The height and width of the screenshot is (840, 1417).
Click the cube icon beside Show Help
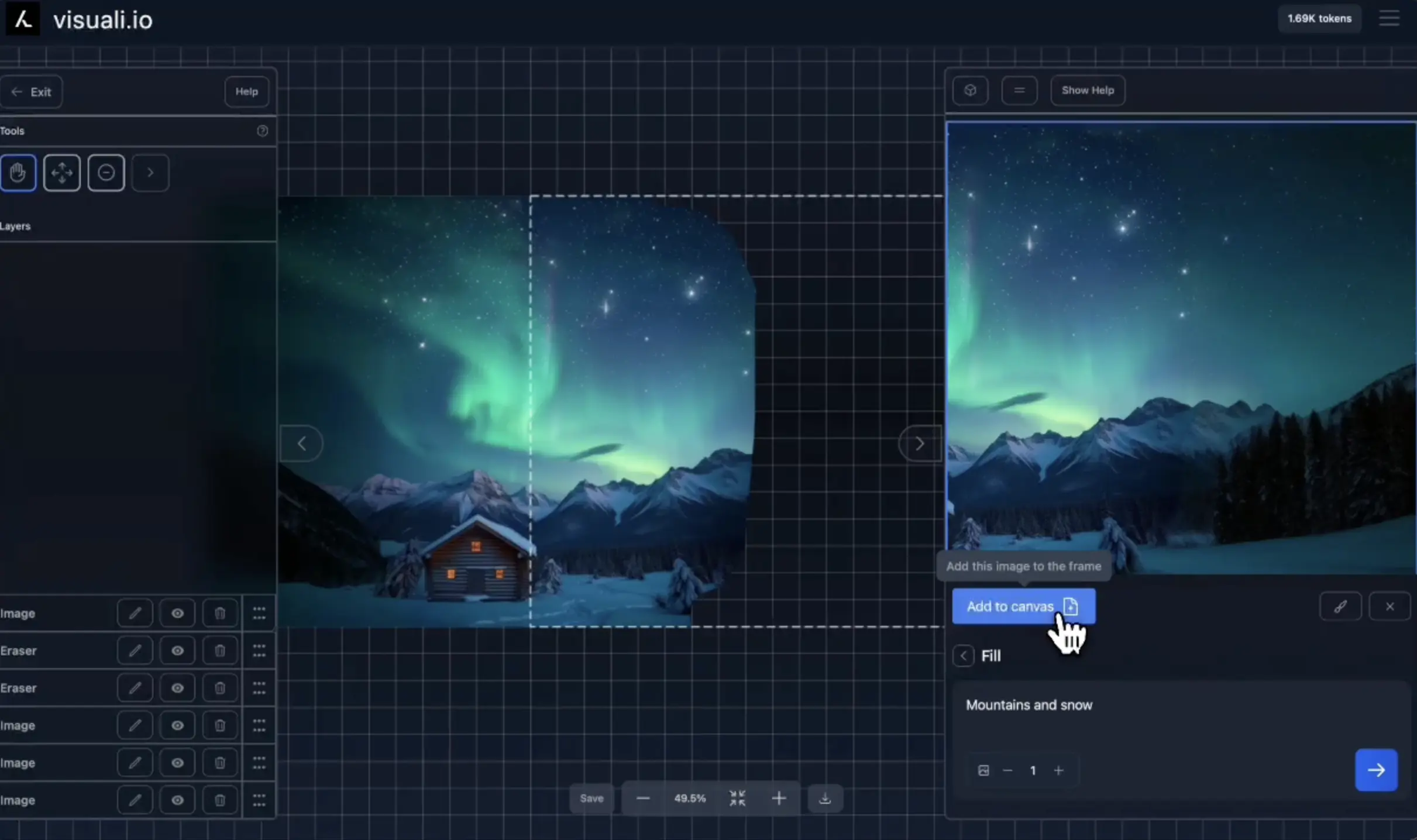pos(970,91)
